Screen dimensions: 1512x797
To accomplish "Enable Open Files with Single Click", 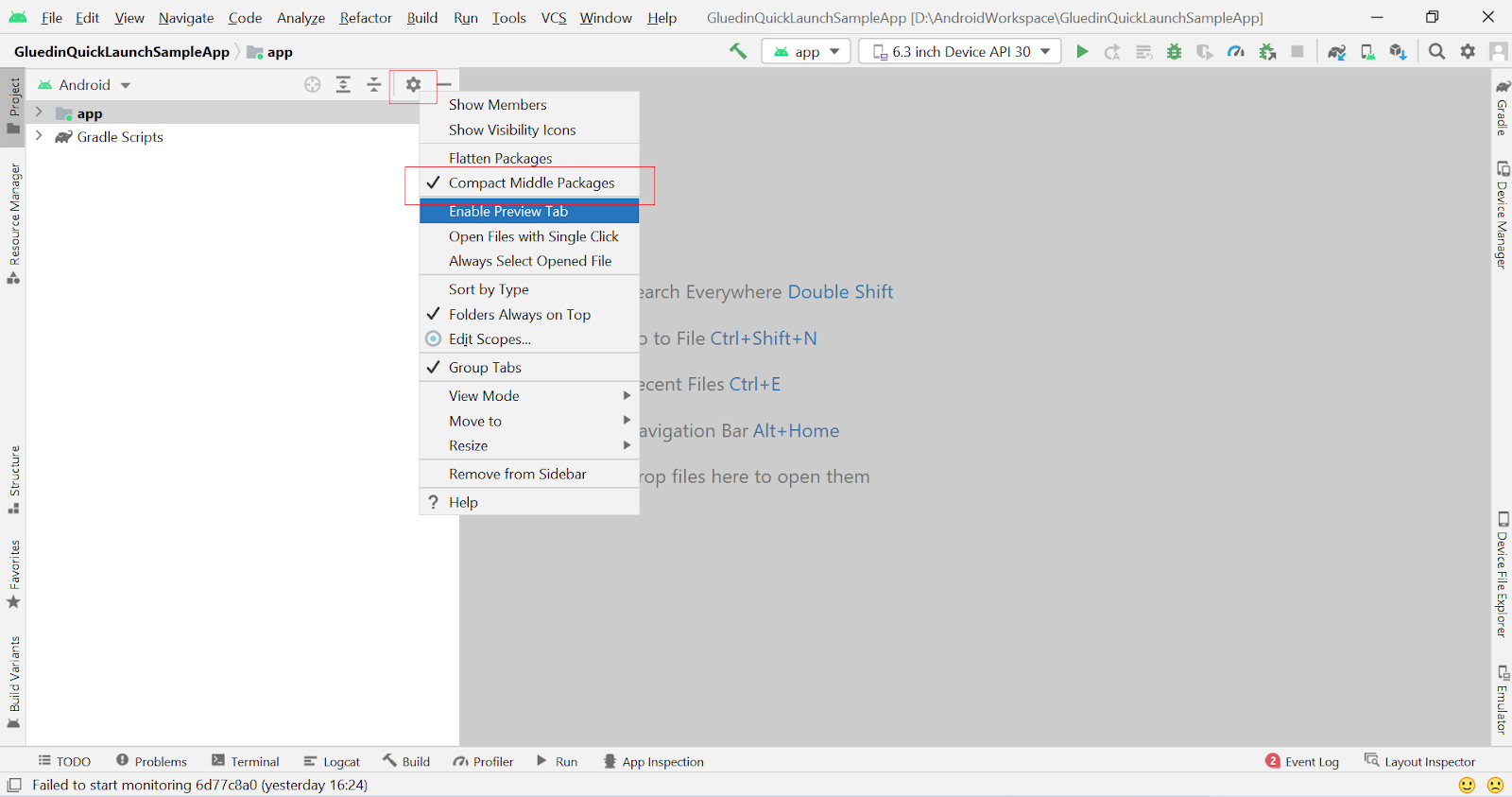I will [x=529, y=236].
